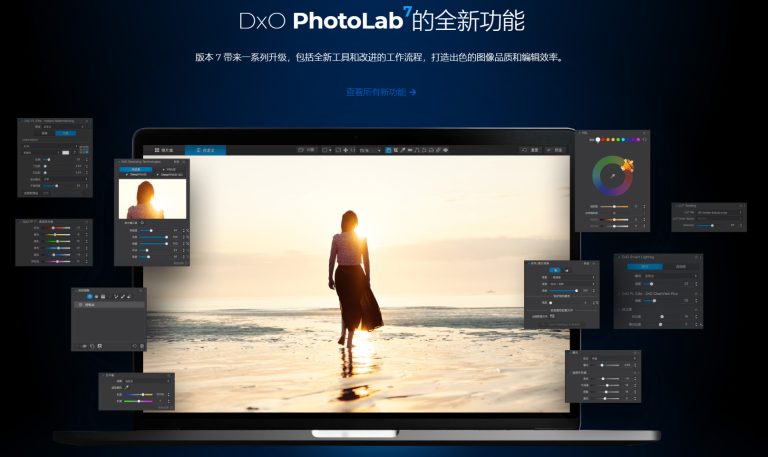Image resolution: width=768 pixels, height=457 pixels.
Task: Adjust the tint slider in white balance
Action: point(139,401)
